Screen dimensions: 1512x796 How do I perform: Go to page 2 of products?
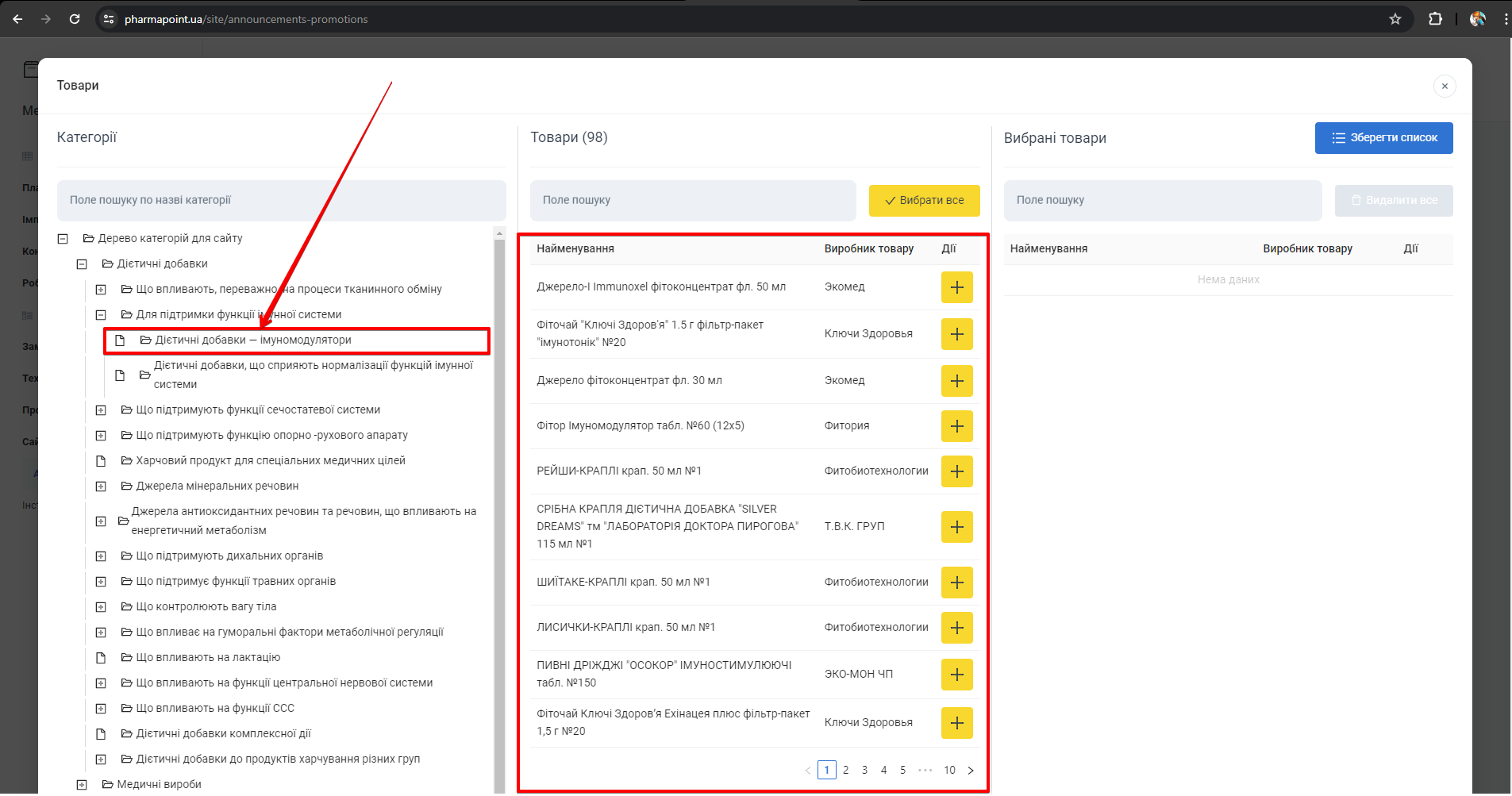[x=845, y=770]
